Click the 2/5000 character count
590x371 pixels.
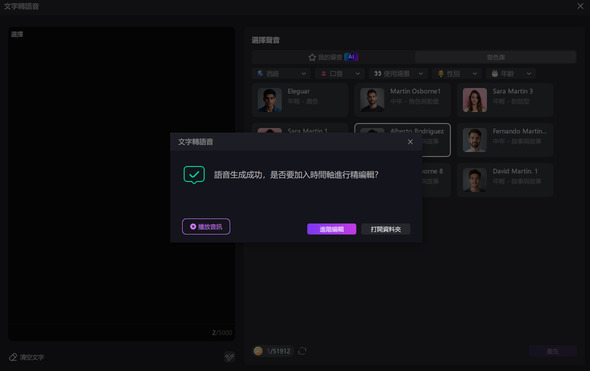click(x=222, y=333)
